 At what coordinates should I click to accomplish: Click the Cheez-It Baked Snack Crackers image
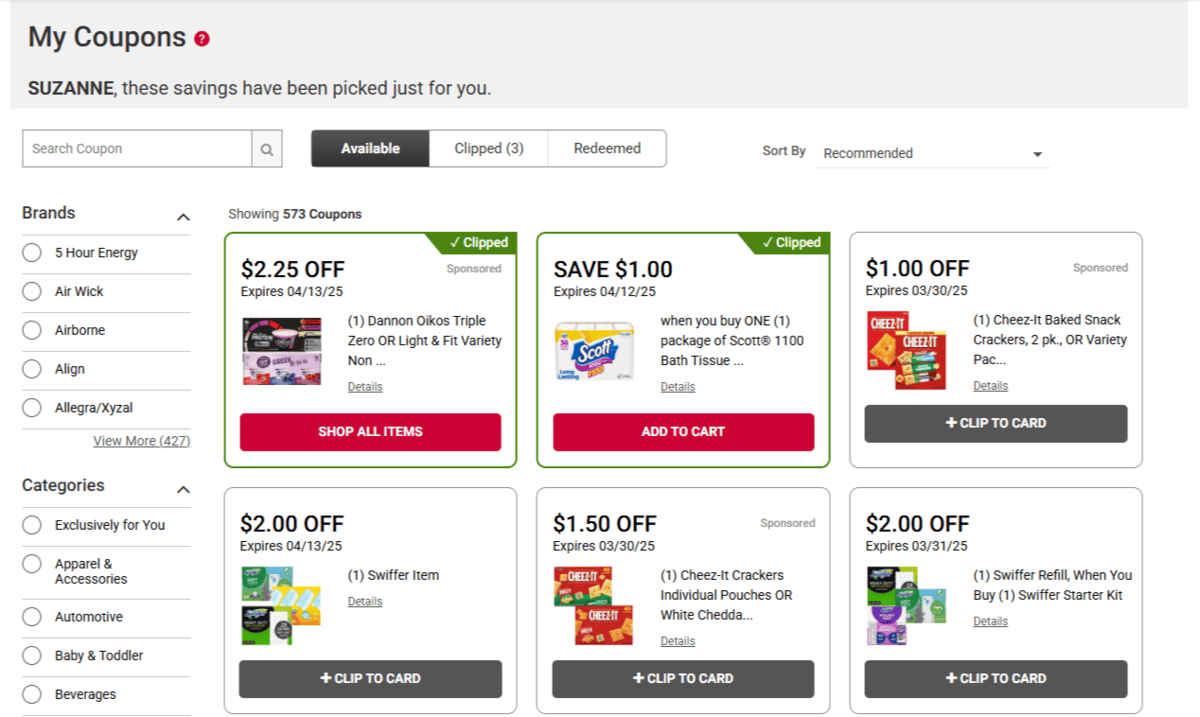pyautogui.click(x=906, y=350)
